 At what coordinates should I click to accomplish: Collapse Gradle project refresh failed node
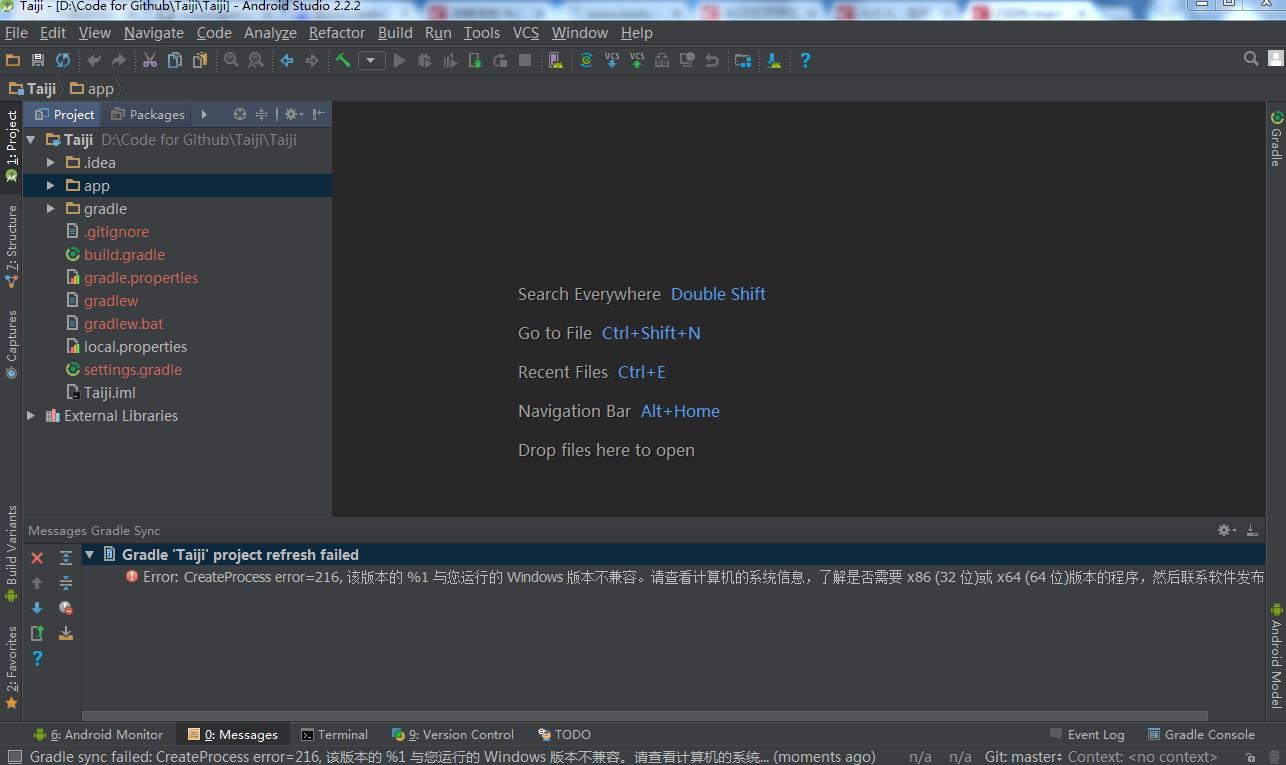pos(89,554)
